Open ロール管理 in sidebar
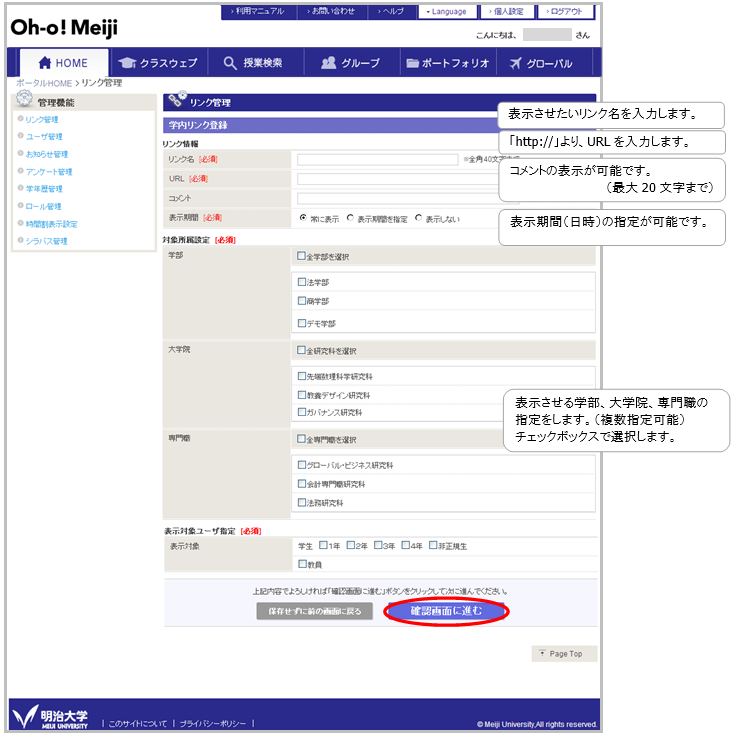This screenshot has width=735, height=742. (x=43, y=206)
